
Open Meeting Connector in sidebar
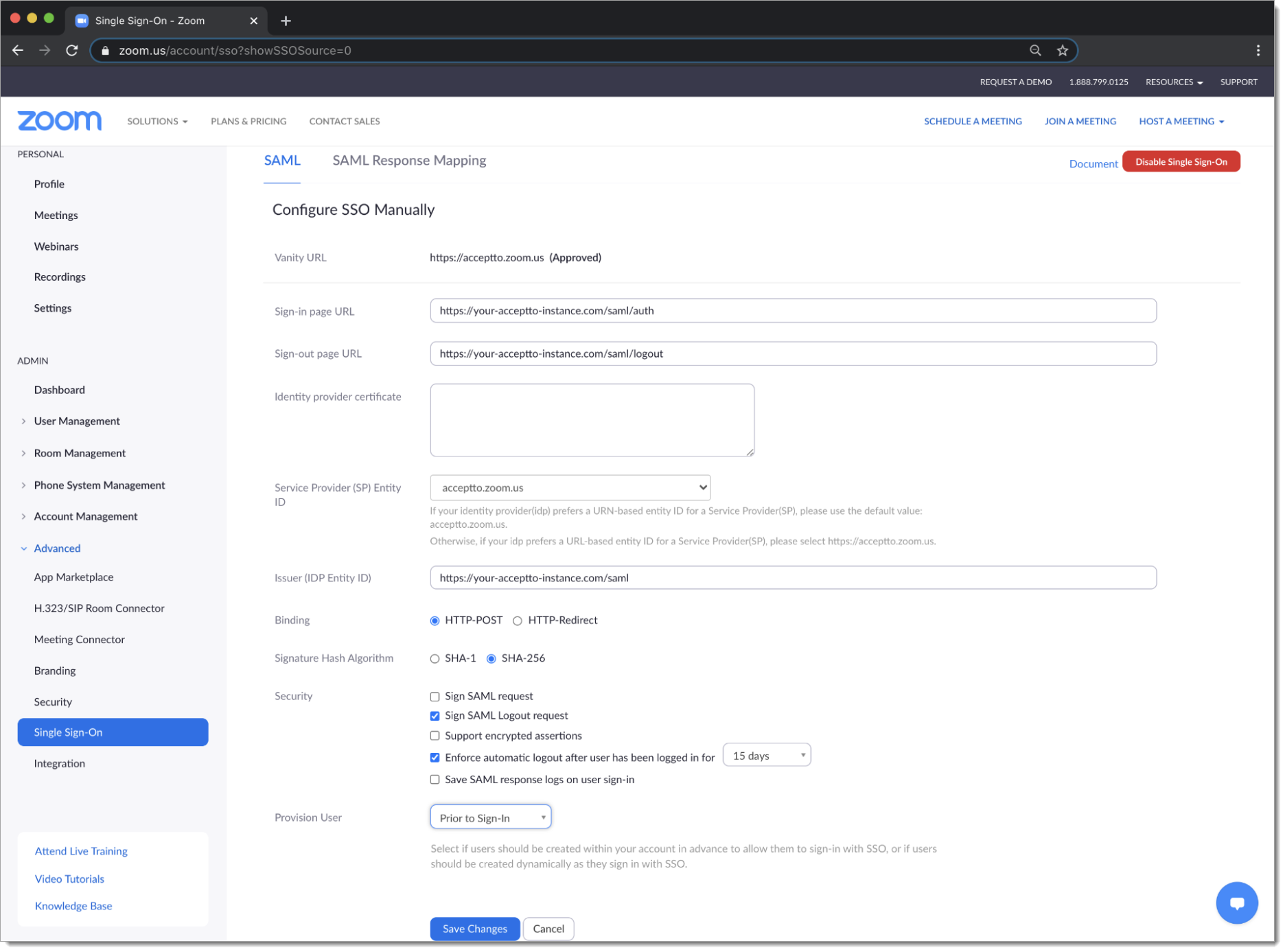click(80, 640)
